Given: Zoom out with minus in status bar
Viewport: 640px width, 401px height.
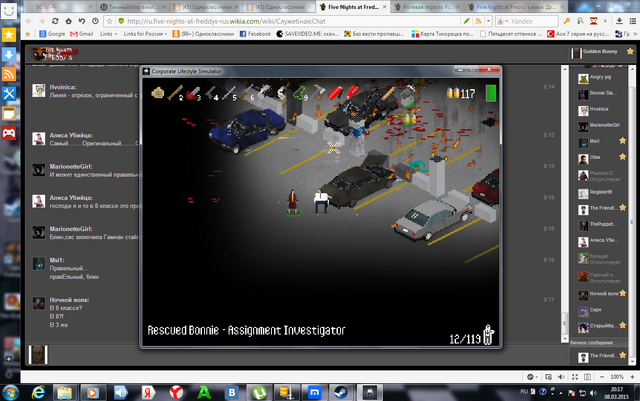Looking at the screenshot, I should pyautogui.click(x=602, y=377).
